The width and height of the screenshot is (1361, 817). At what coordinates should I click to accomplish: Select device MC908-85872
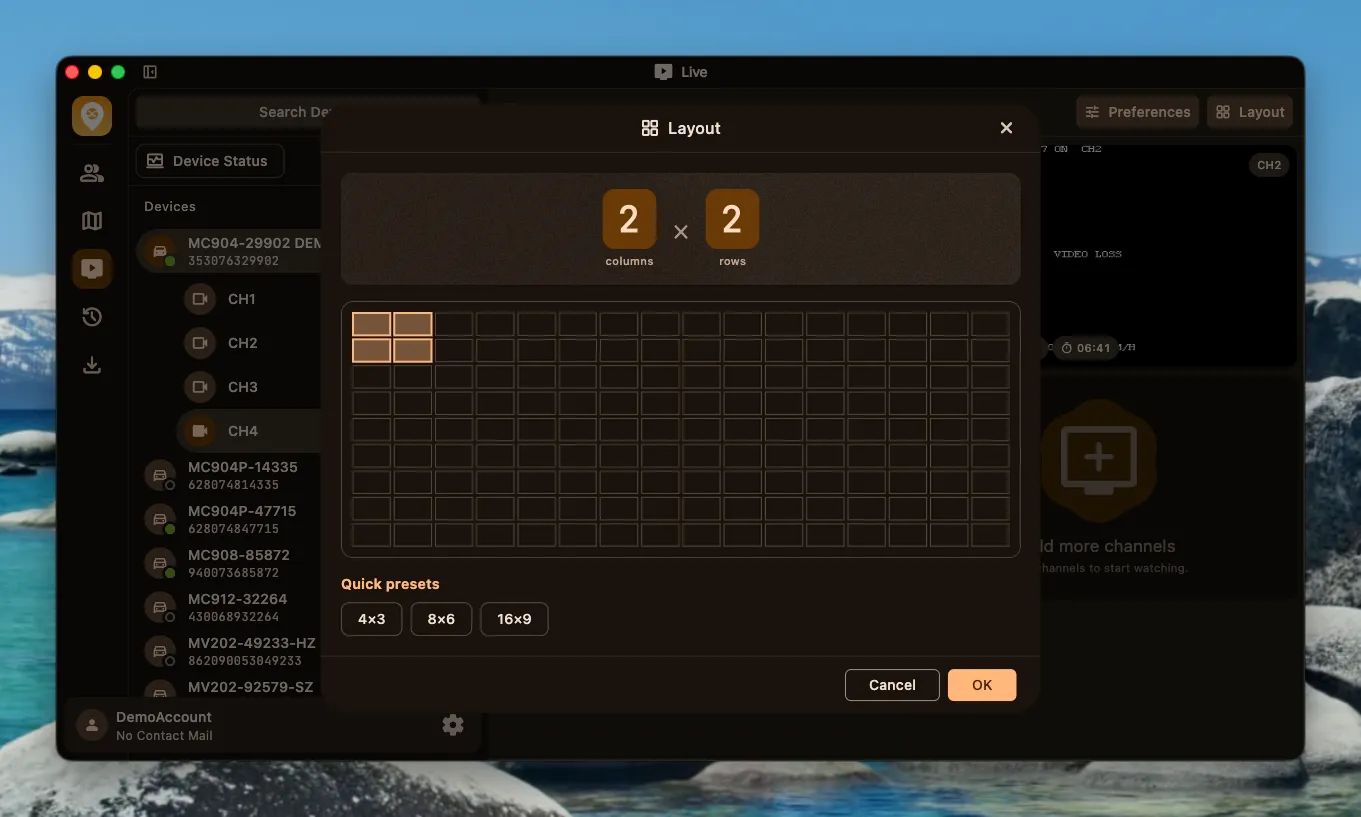(229, 563)
